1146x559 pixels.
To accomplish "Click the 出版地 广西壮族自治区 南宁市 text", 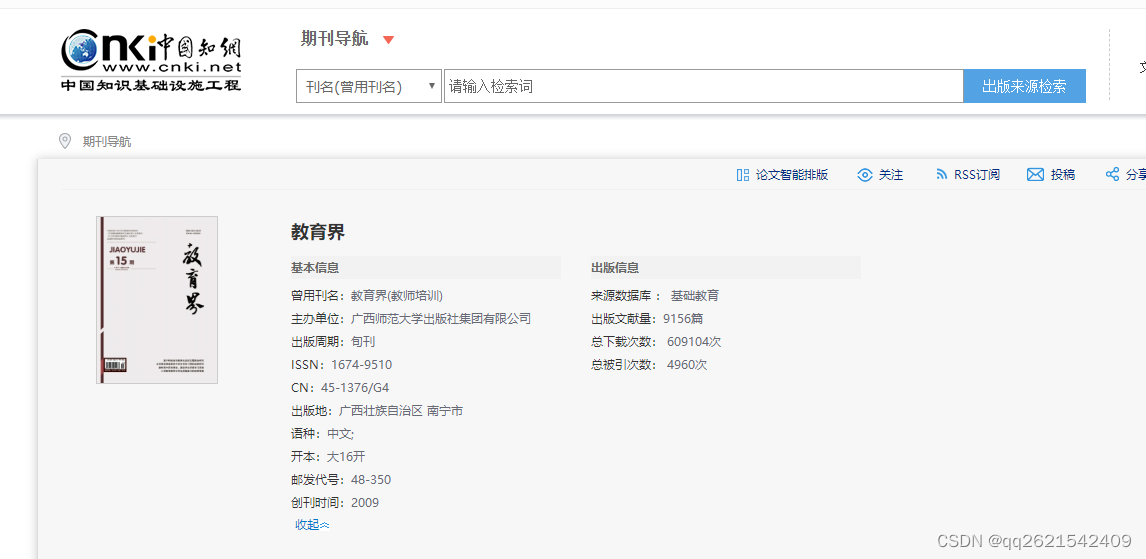I will [x=377, y=411].
